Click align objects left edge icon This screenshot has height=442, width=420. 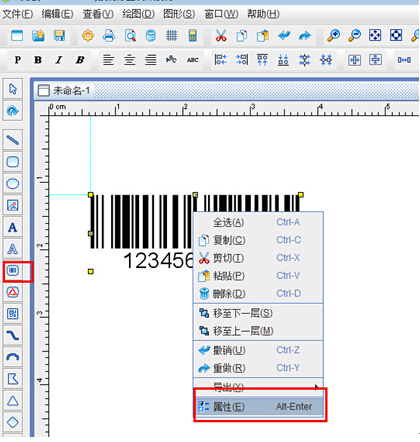coord(221,60)
